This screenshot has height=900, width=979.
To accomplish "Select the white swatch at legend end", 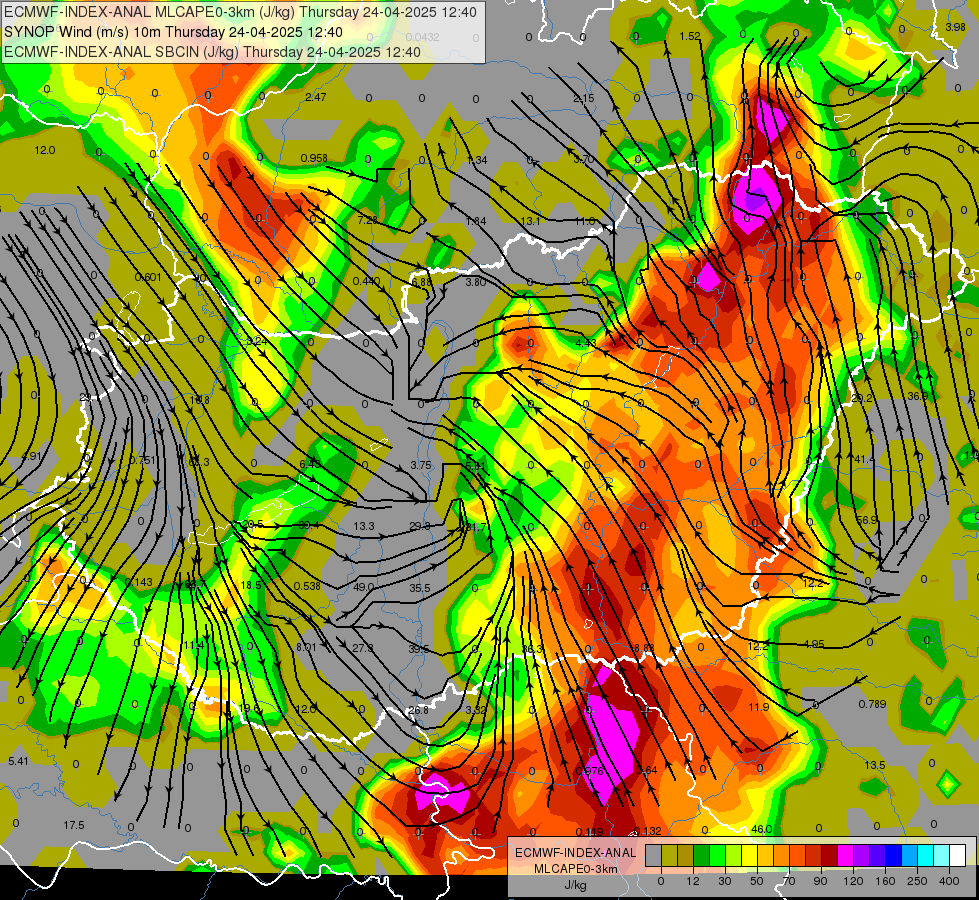I will point(957,856).
